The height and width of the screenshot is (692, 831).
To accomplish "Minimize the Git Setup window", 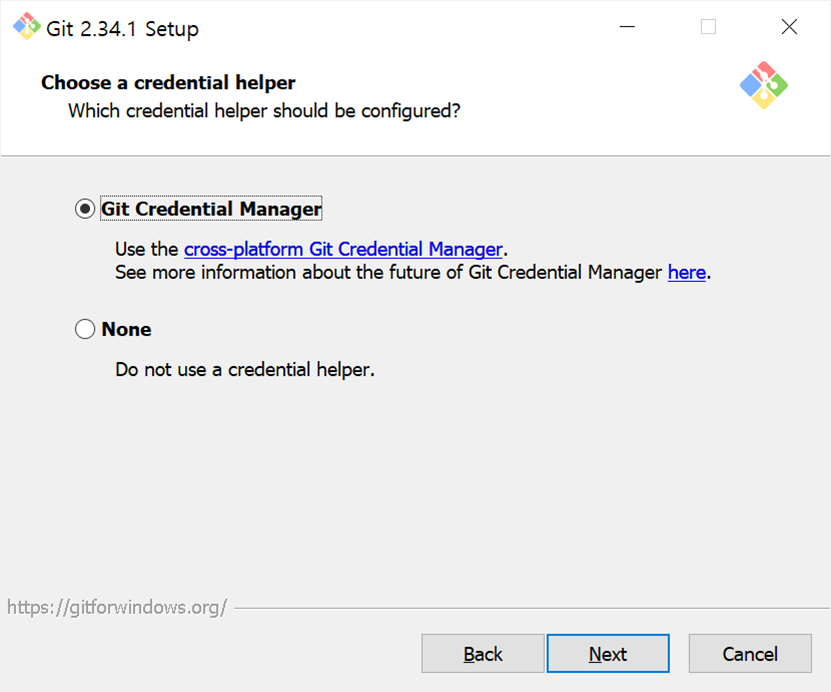I will 627,26.
